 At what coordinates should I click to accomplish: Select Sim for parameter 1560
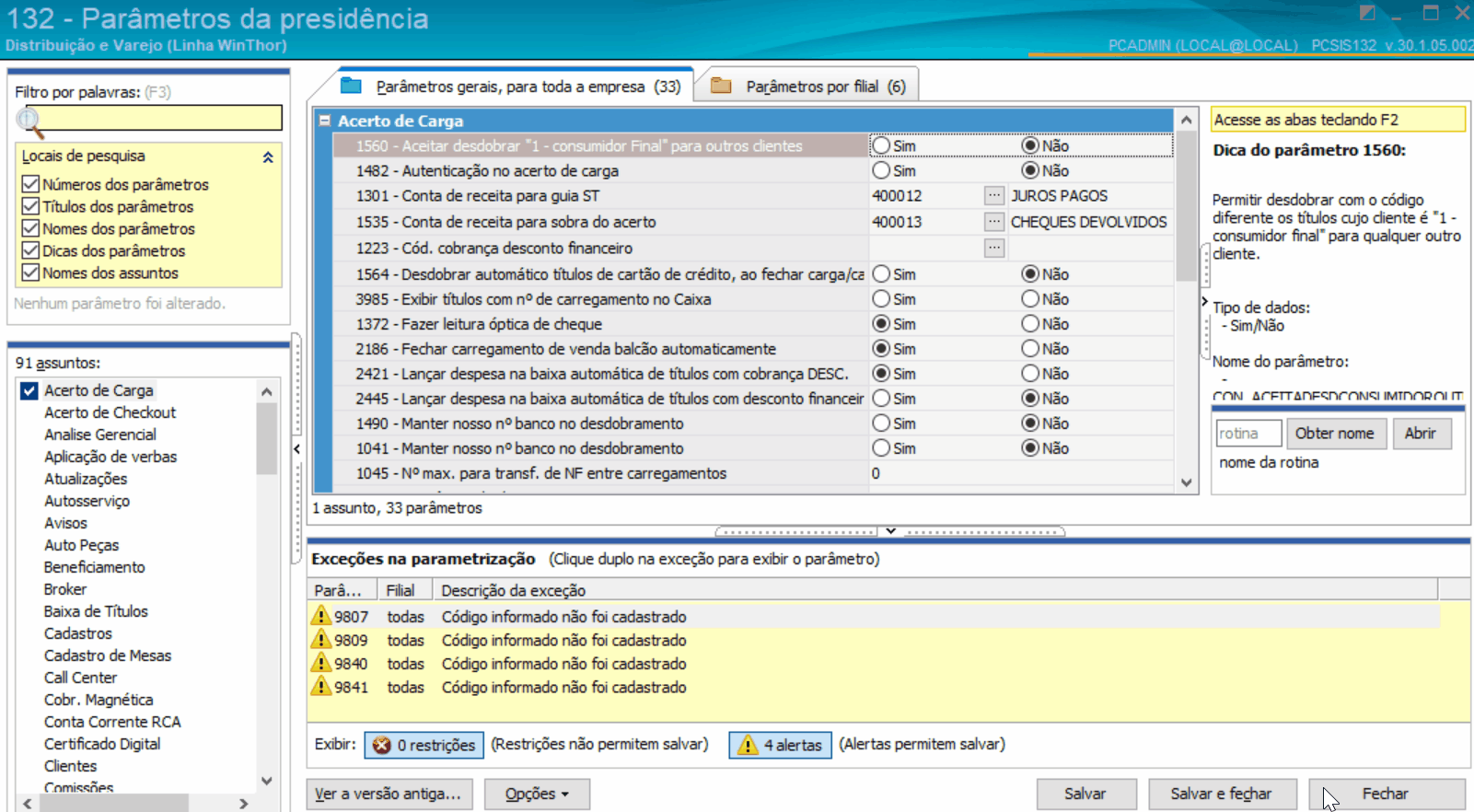coord(881,145)
